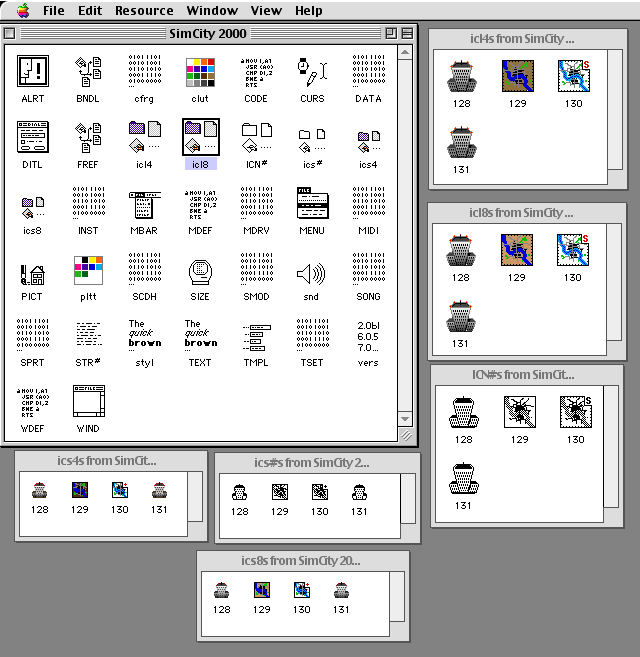This screenshot has width=640, height=657.
Task: Select icon 129 in ics8s window
Action: [x=262, y=590]
